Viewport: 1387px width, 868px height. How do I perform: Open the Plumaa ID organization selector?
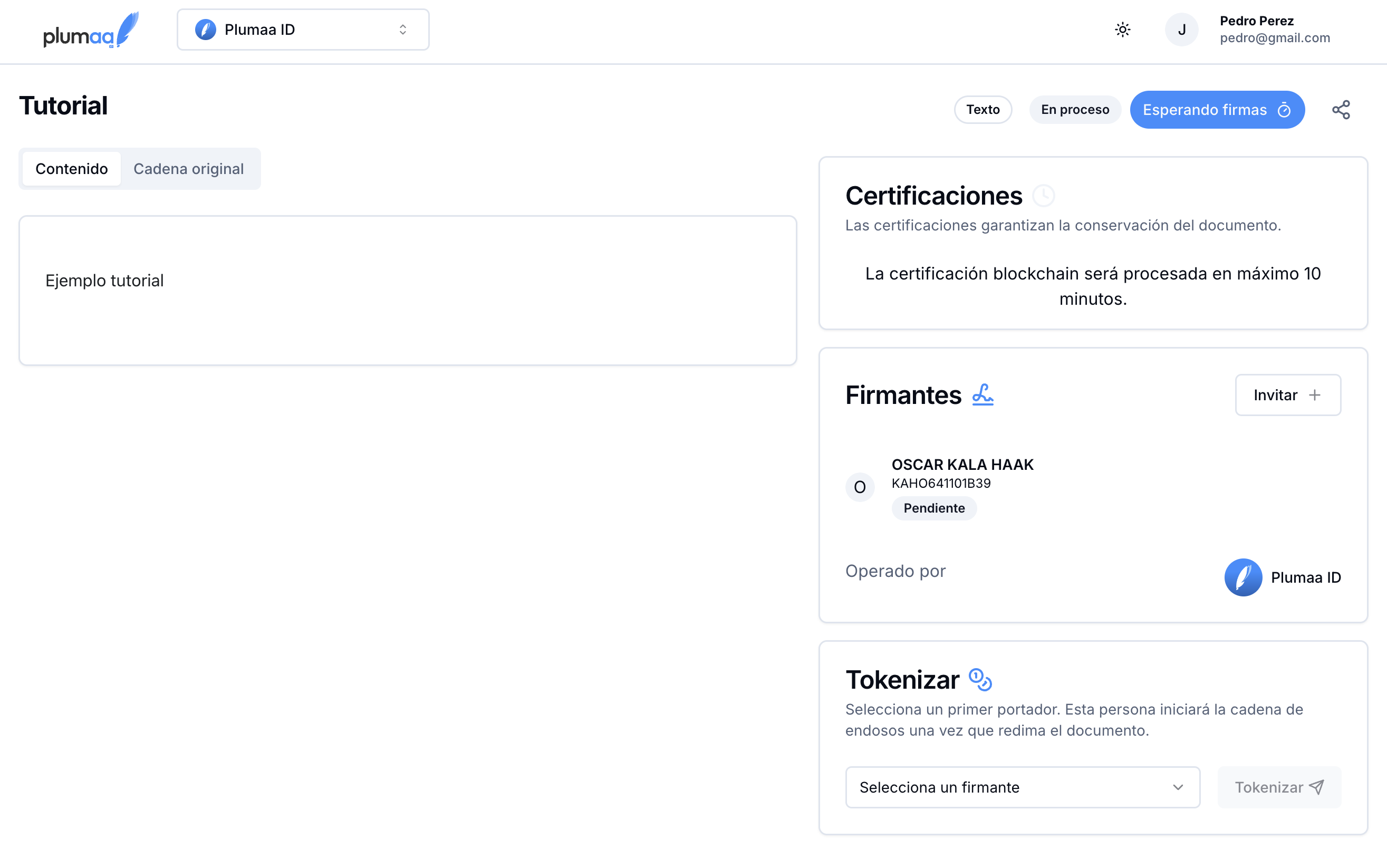303,30
